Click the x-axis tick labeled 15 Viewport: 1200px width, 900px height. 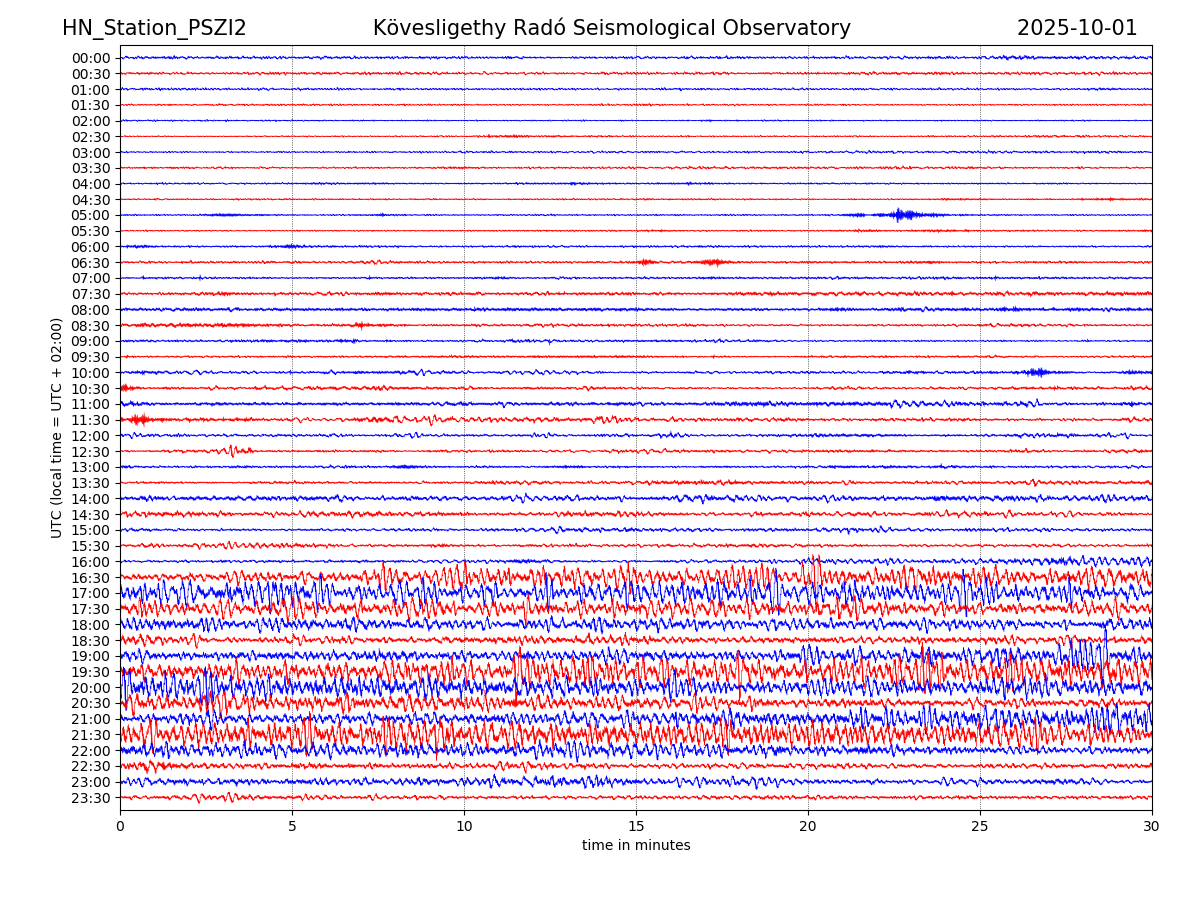coord(636,826)
